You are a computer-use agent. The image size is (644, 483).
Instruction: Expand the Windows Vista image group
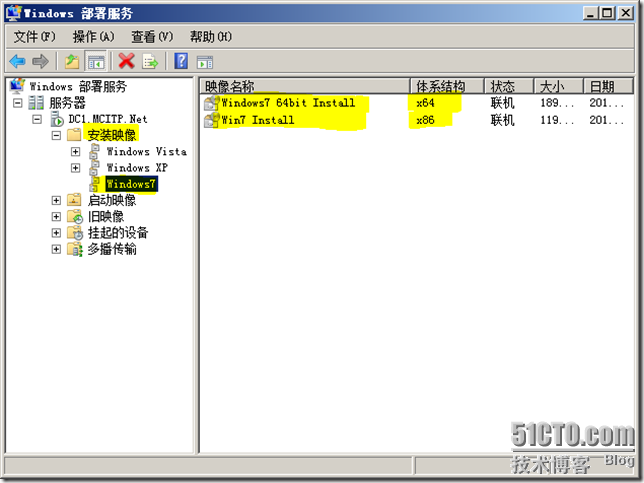pos(76,152)
